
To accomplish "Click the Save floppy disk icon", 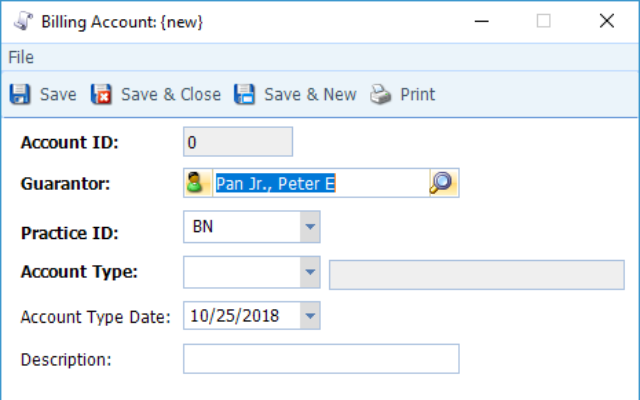I will point(20,94).
